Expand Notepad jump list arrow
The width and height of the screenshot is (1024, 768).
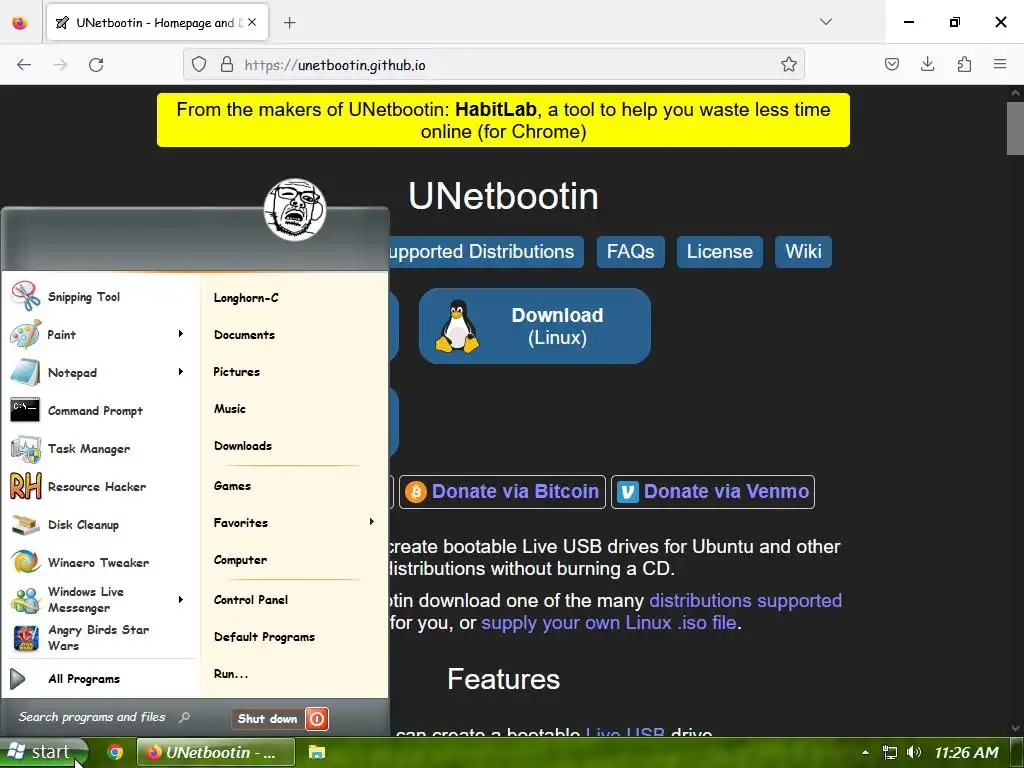[181, 372]
